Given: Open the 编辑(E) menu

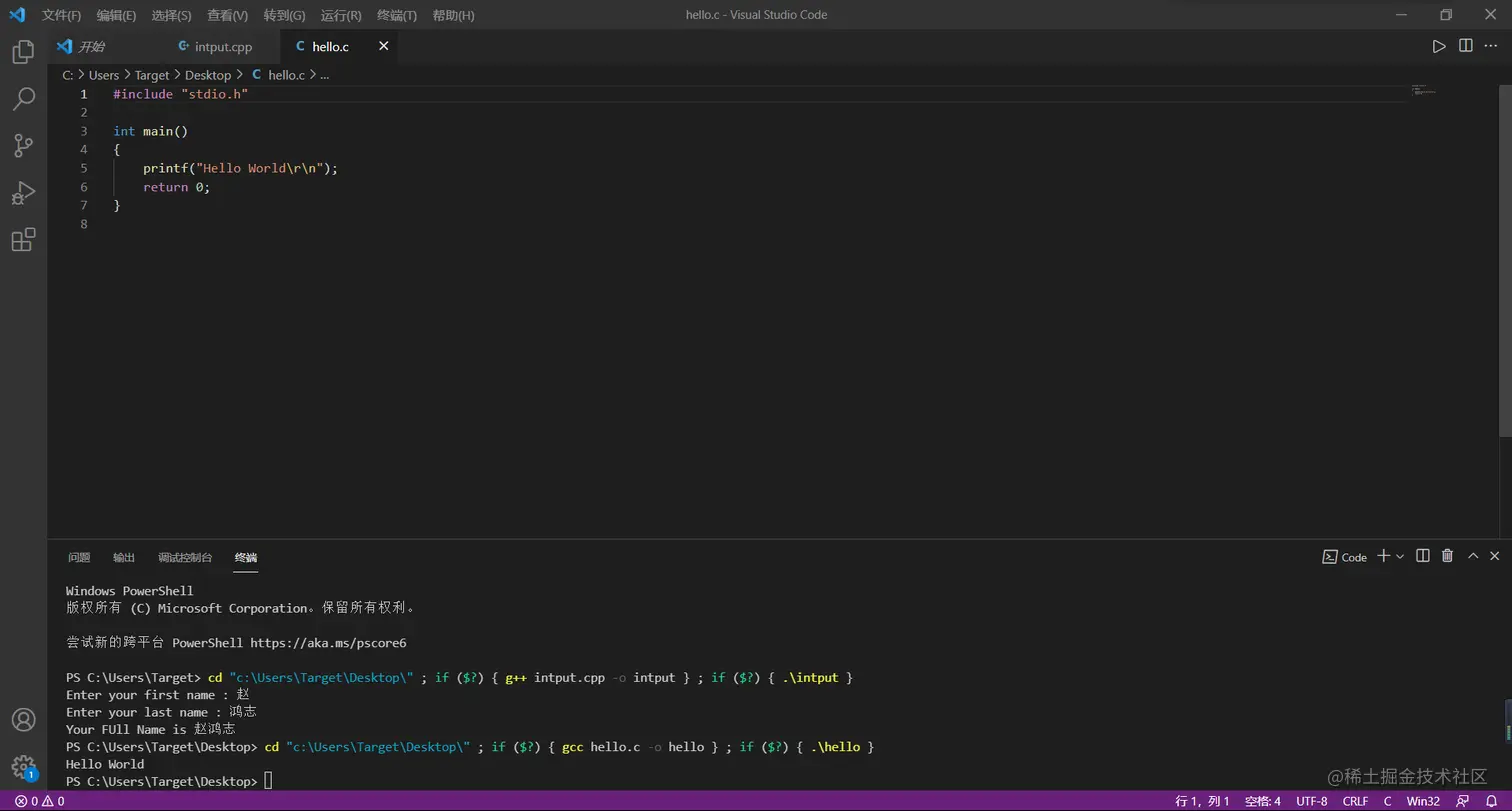Looking at the screenshot, I should click(x=116, y=15).
